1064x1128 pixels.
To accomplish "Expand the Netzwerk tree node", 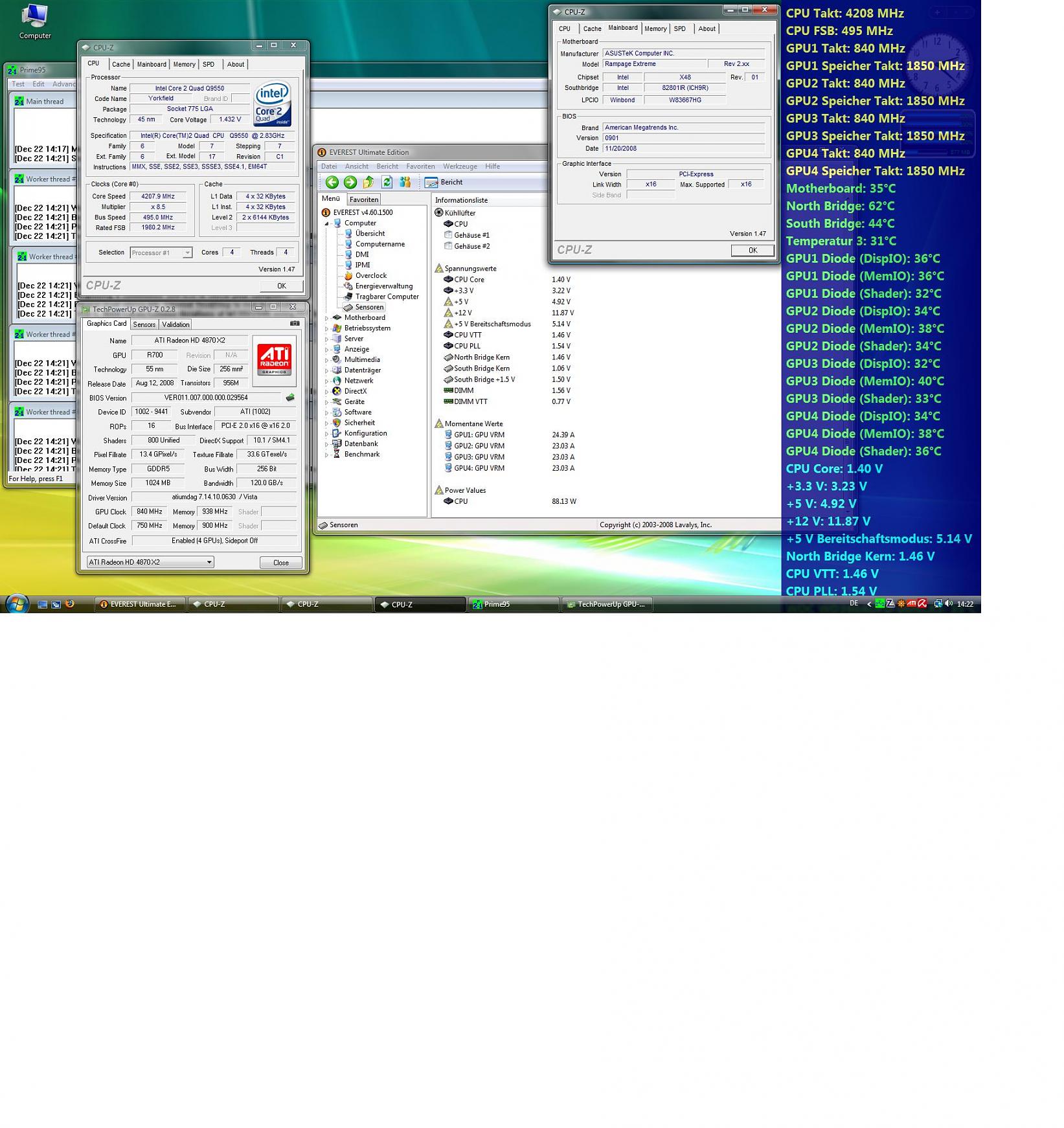I will pos(326,381).
